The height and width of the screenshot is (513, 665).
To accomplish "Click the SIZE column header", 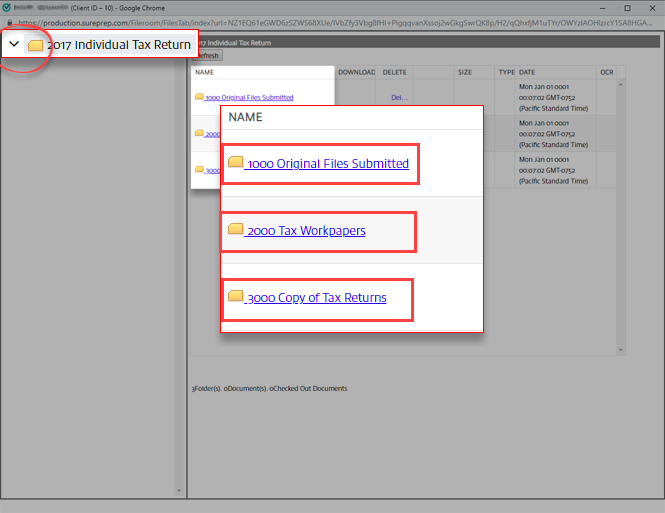I will [x=465, y=72].
